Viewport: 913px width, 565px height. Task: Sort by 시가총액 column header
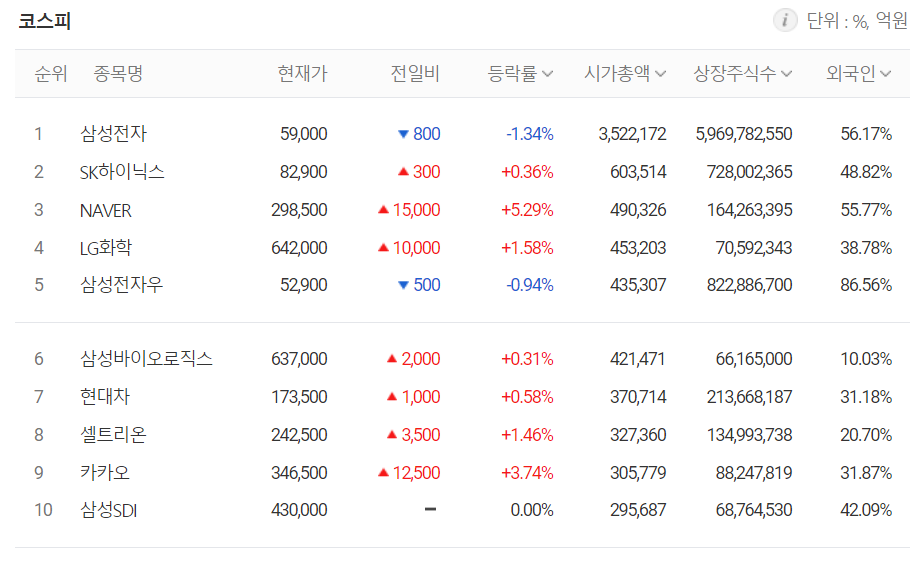[x=625, y=73]
